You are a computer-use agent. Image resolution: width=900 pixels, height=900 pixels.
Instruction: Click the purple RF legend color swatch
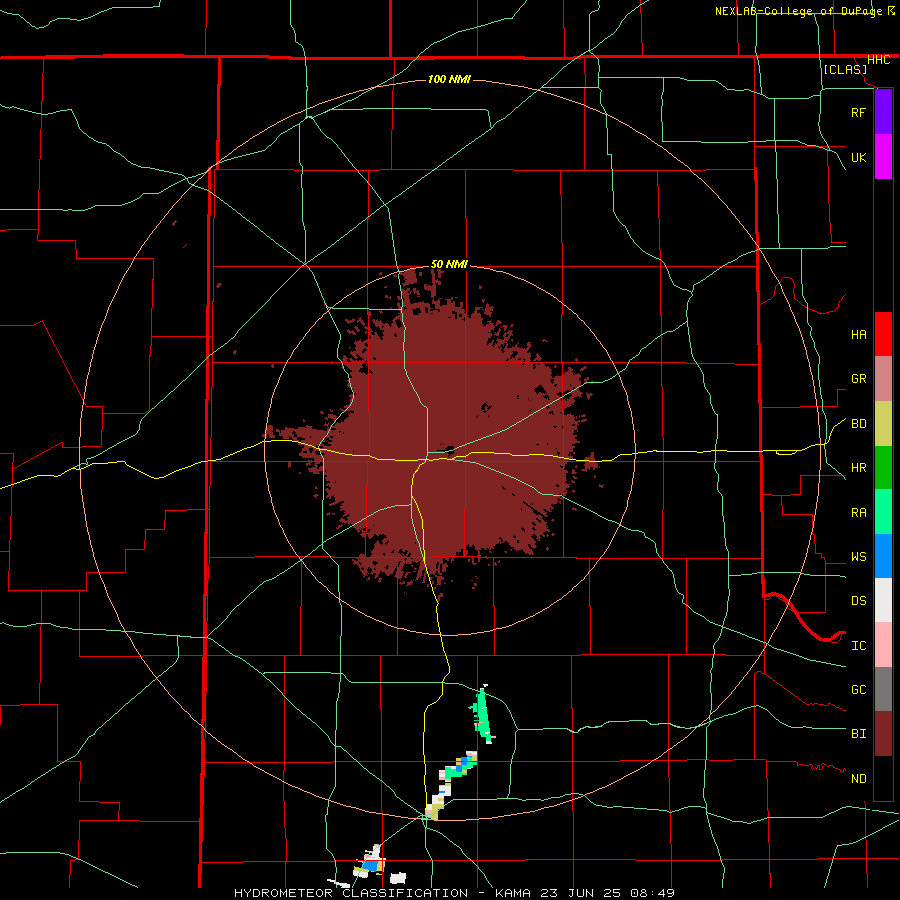pyautogui.click(x=883, y=111)
